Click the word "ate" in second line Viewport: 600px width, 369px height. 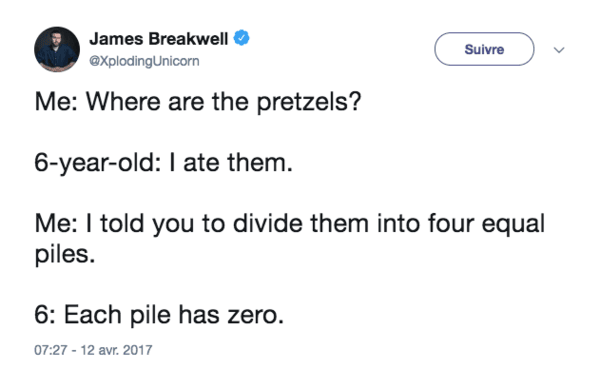pyautogui.click(x=201, y=163)
